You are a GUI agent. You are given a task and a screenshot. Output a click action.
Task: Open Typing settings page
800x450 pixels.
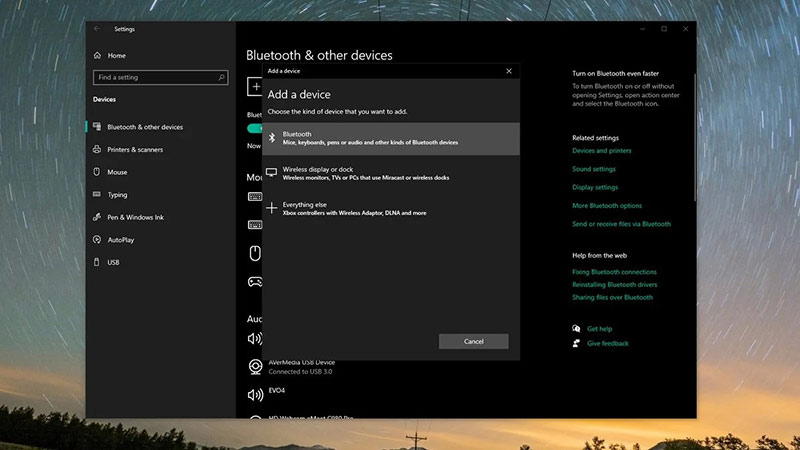click(x=117, y=195)
